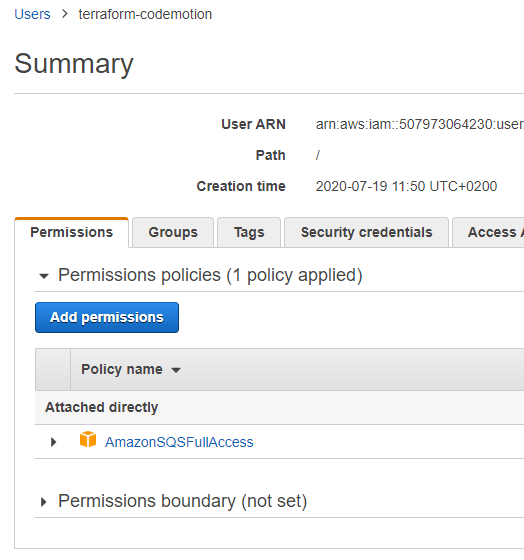
Task: Sort using the Policy name dropdown arrow
Action: pyautogui.click(x=176, y=370)
